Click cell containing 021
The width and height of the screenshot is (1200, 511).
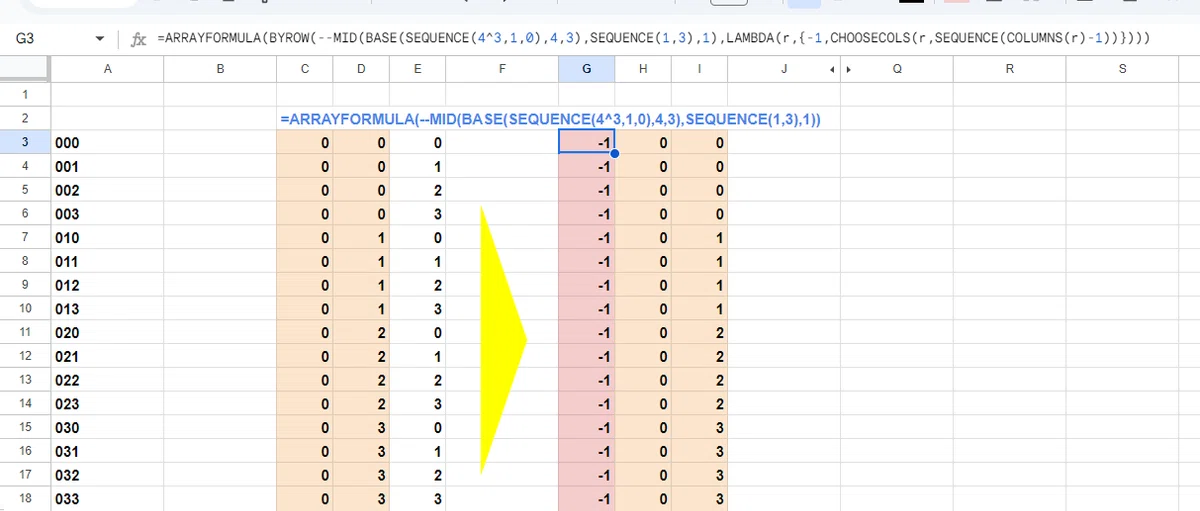[x=107, y=356]
